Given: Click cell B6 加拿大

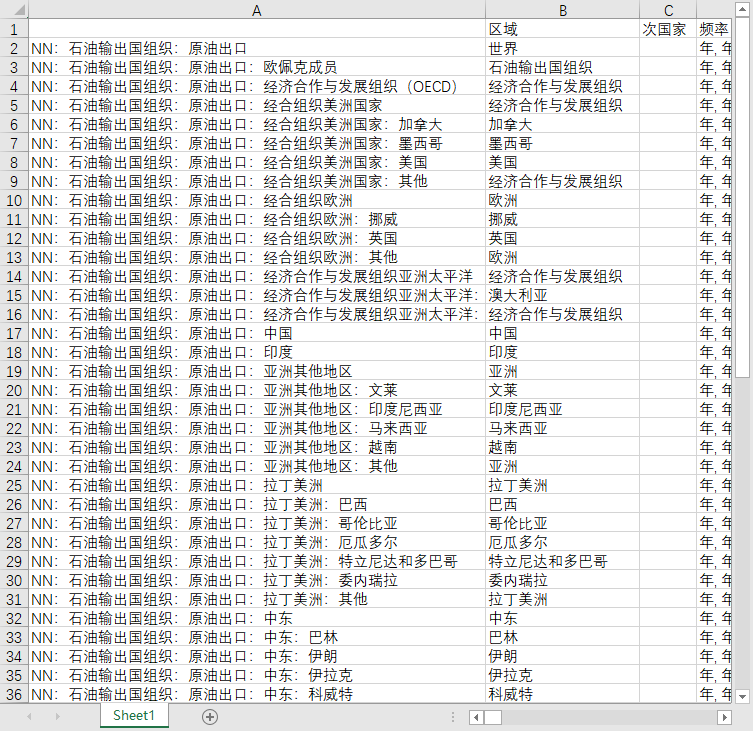Looking at the screenshot, I should (x=562, y=124).
